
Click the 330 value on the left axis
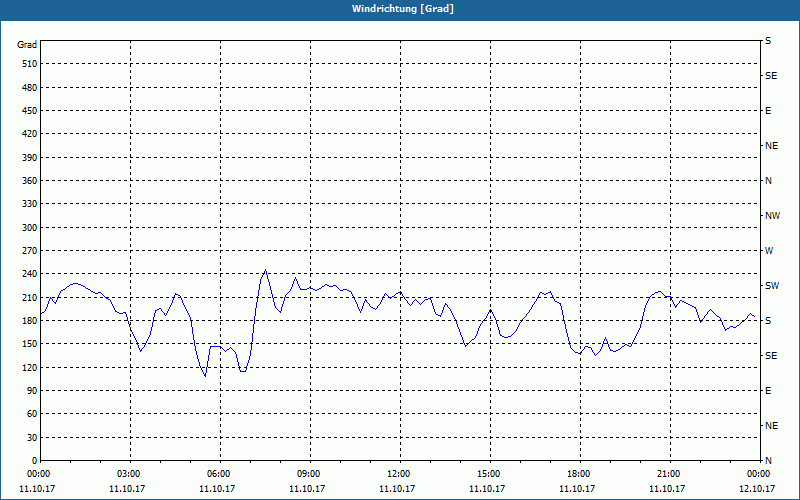point(29,204)
